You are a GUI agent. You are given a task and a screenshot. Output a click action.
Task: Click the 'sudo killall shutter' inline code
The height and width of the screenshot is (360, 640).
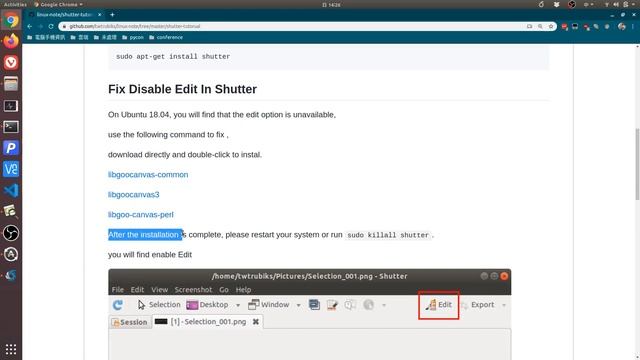point(388,235)
